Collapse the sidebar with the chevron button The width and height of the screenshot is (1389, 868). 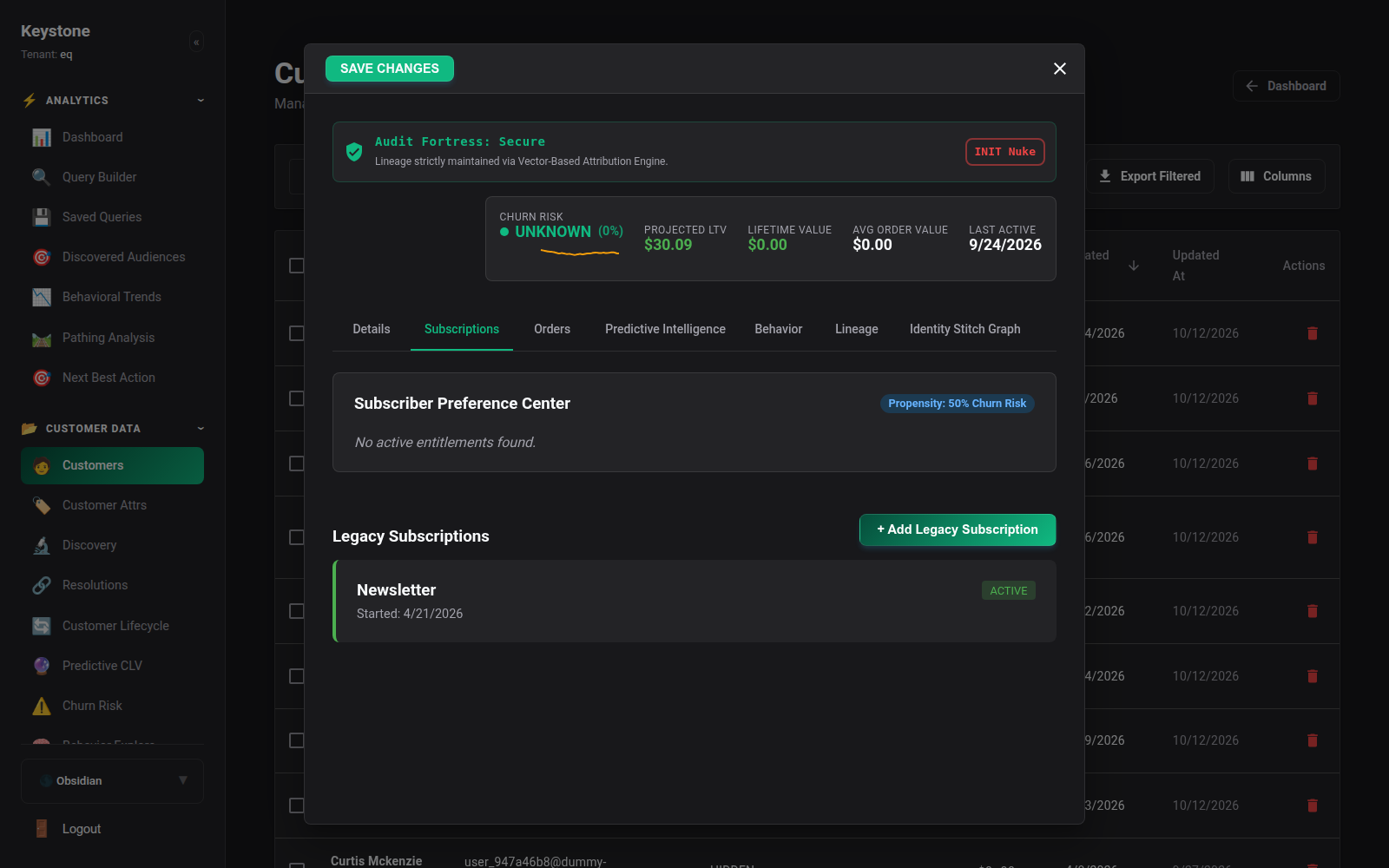click(196, 42)
